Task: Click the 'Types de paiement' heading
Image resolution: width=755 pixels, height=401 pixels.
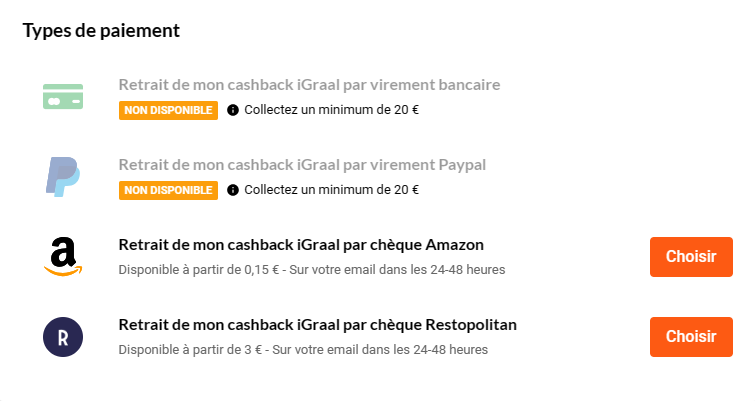Action: coord(101,30)
